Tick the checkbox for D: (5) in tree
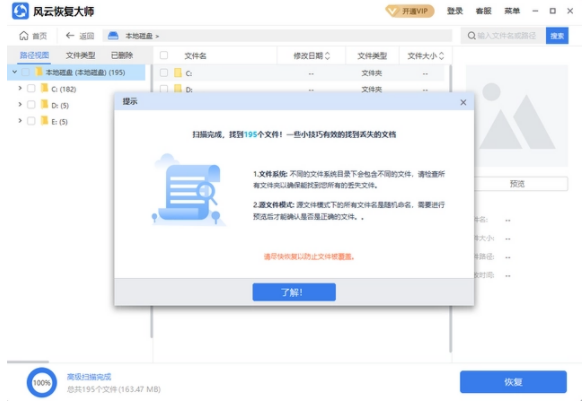 (x=31, y=105)
